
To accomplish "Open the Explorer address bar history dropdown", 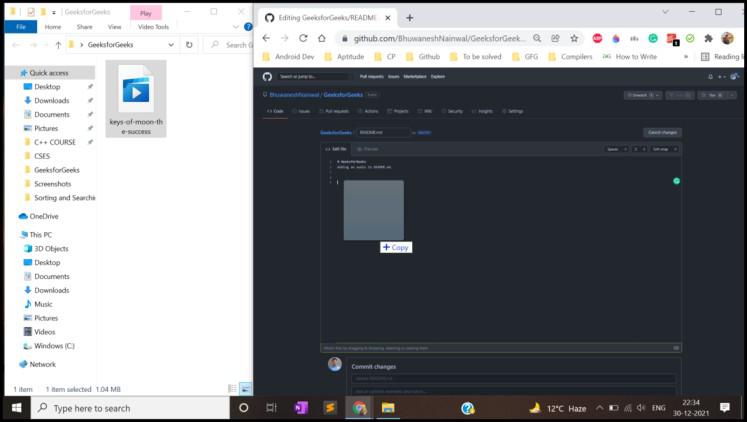I will coord(171,45).
